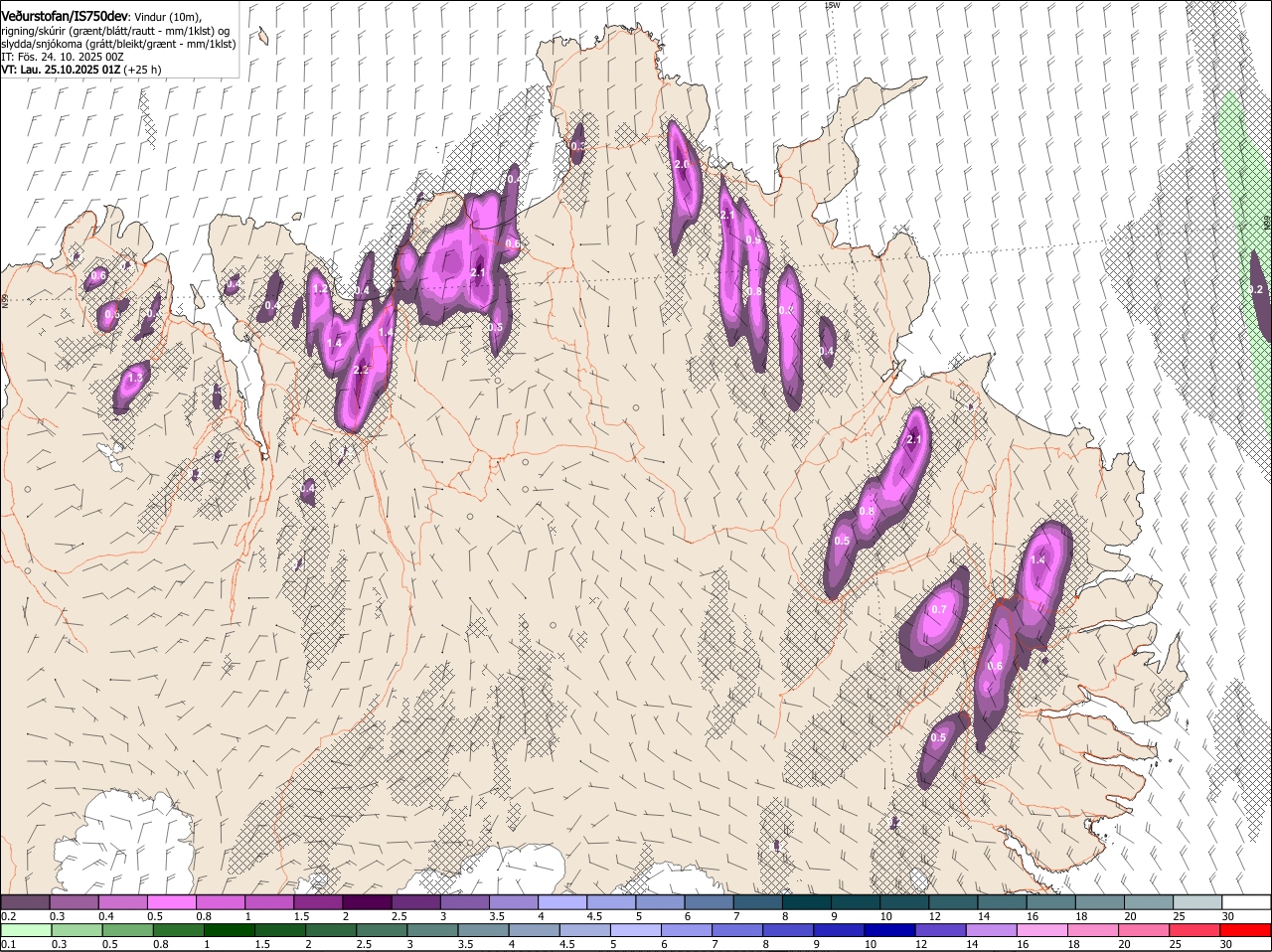Select green bottom-row swatch starting at 0.5
1272x952 pixels.
(x=127, y=930)
